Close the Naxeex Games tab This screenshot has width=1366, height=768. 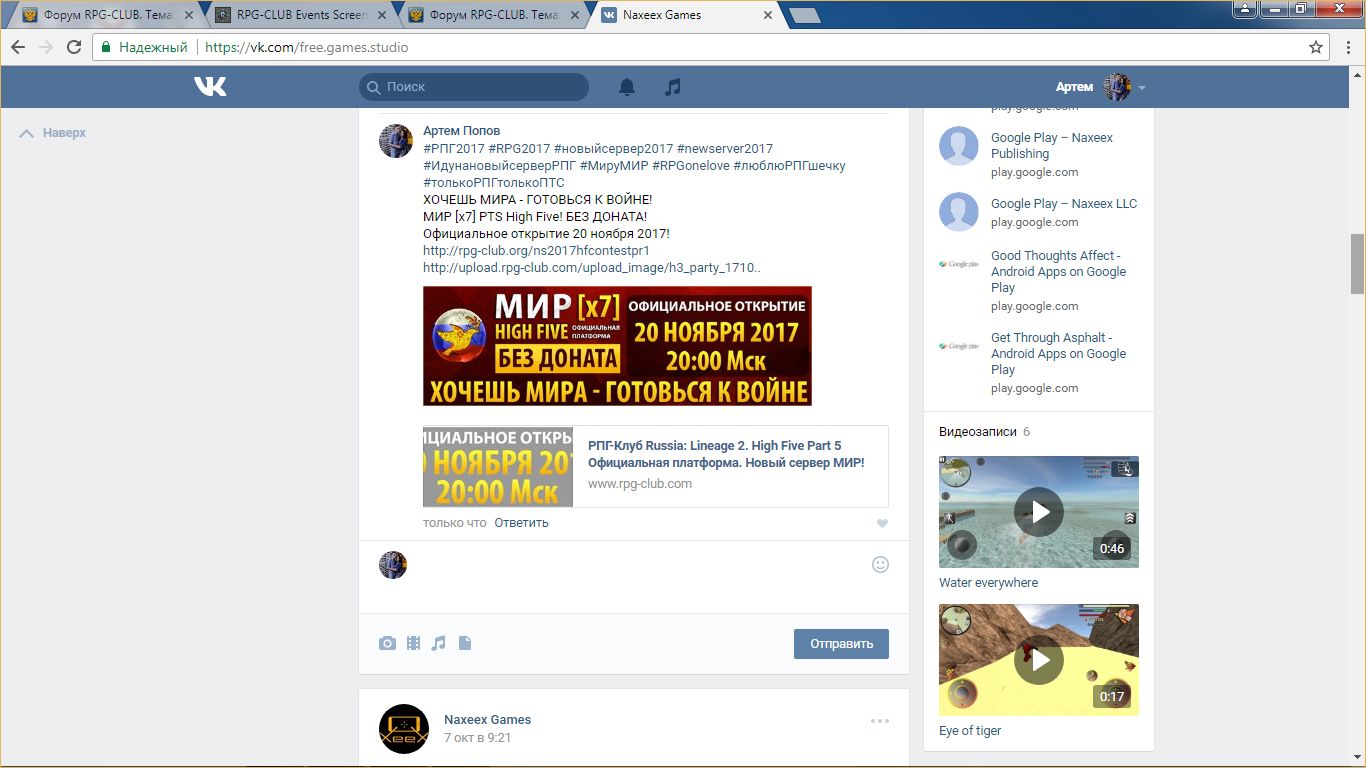pyautogui.click(x=768, y=15)
